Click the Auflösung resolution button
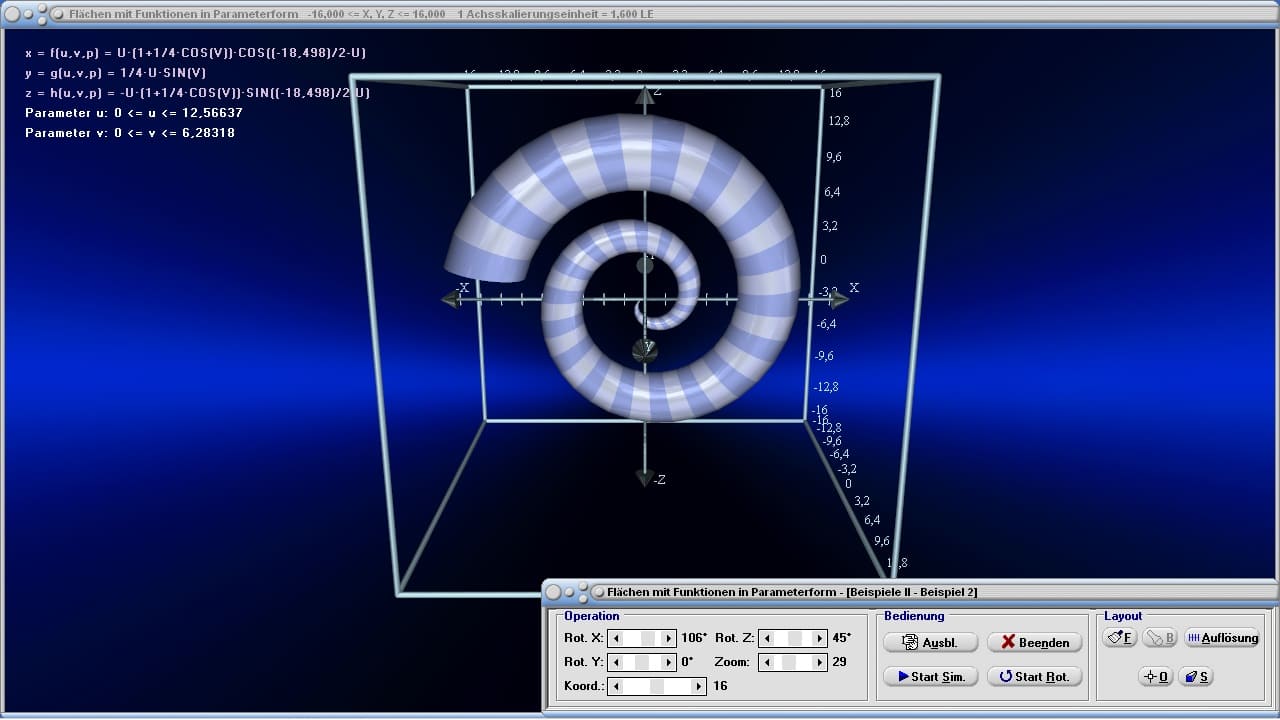 [1222, 638]
